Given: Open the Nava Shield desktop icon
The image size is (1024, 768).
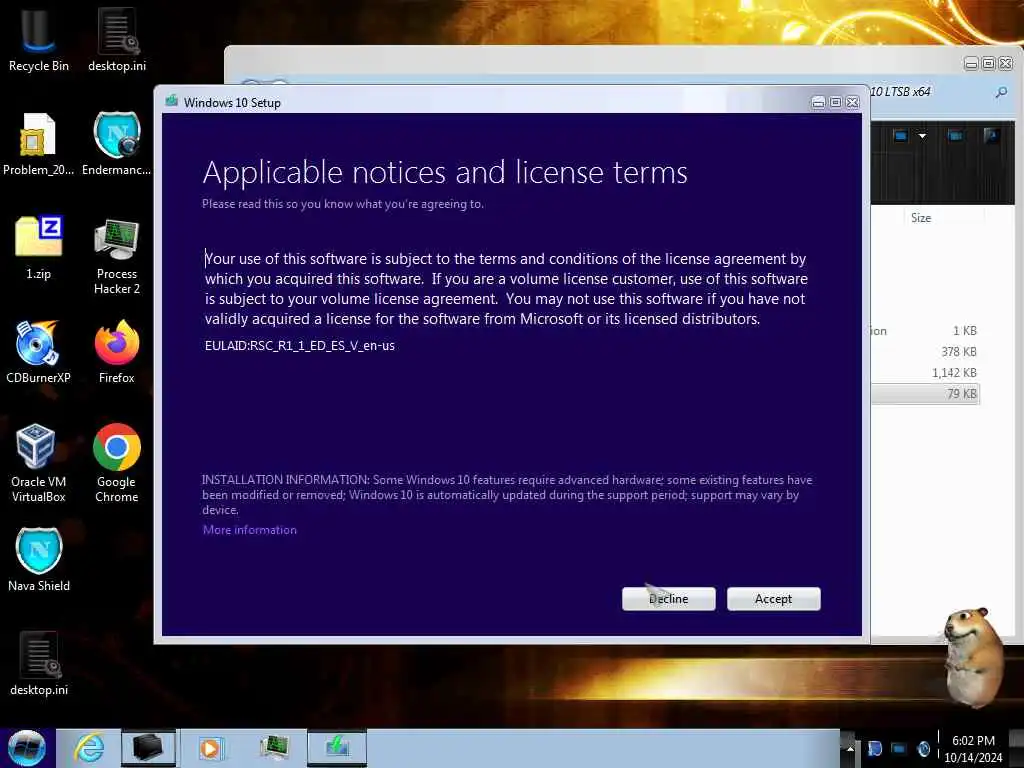Looking at the screenshot, I should click(x=39, y=559).
